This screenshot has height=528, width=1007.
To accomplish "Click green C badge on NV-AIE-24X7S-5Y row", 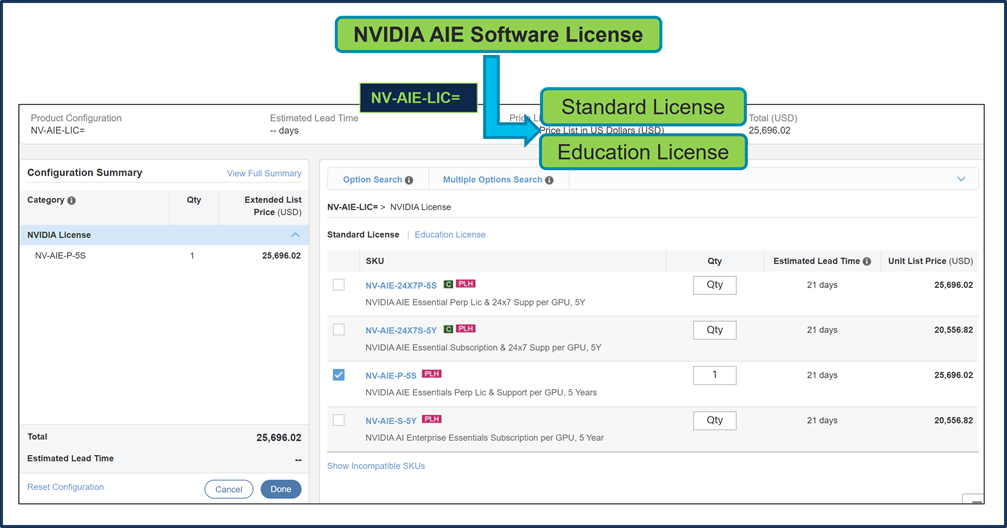I will point(448,329).
